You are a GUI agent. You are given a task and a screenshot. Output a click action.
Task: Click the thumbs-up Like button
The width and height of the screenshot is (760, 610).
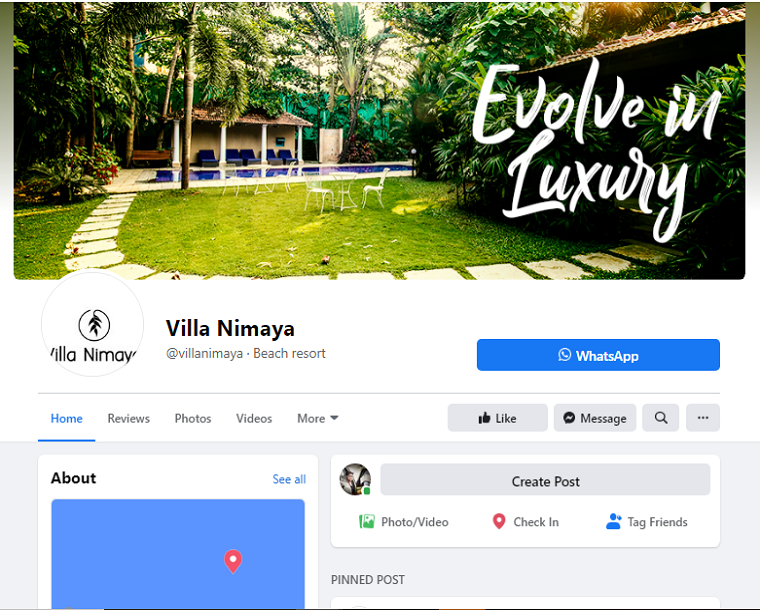497,418
